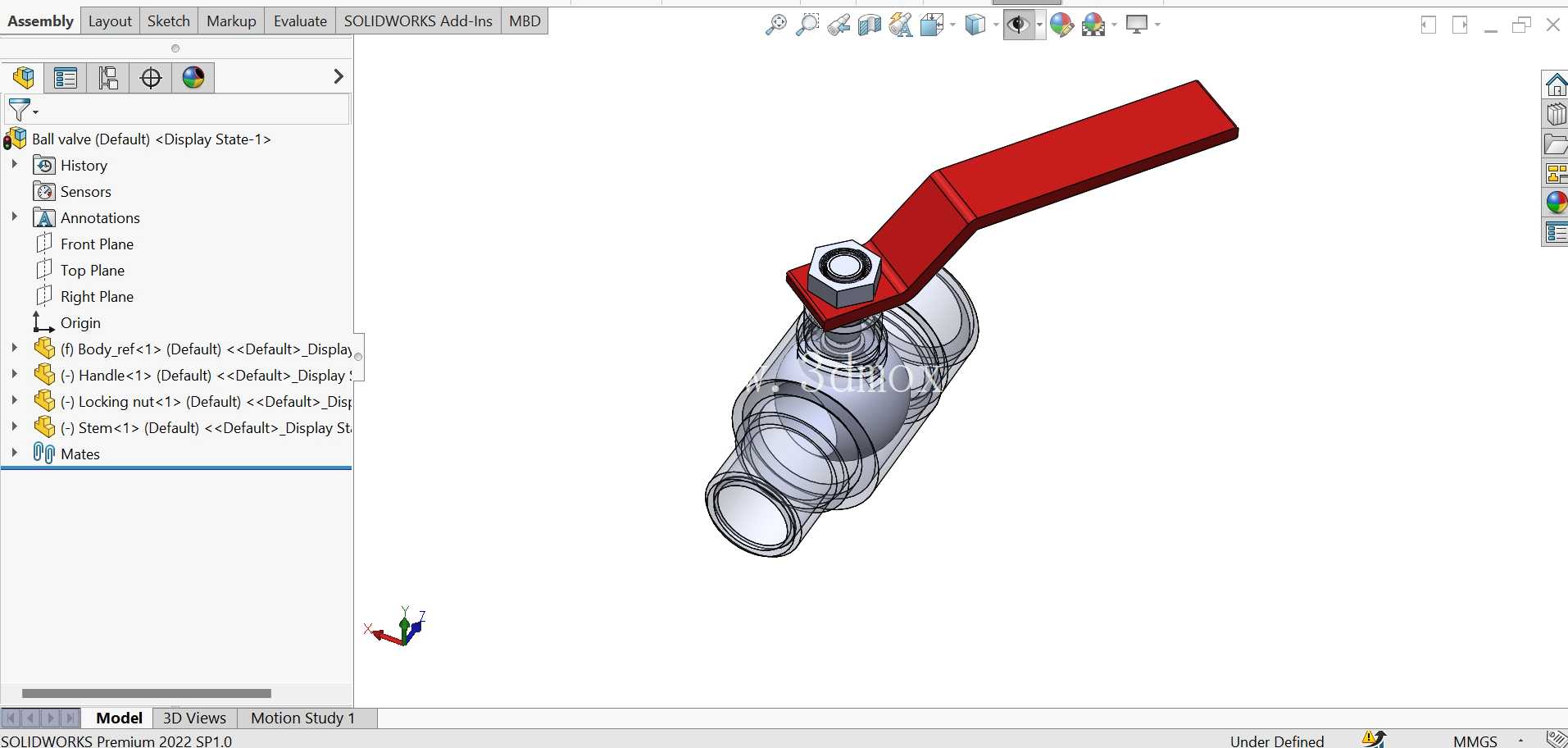Image resolution: width=1568 pixels, height=748 pixels.
Task: Expand the Annotations folder
Action: click(14, 217)
